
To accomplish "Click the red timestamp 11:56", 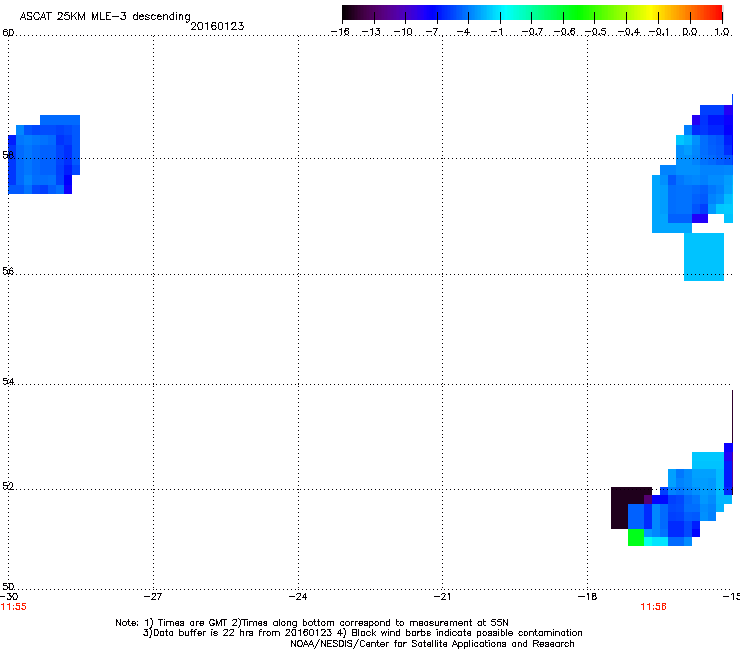I will (x=653, y=607).
